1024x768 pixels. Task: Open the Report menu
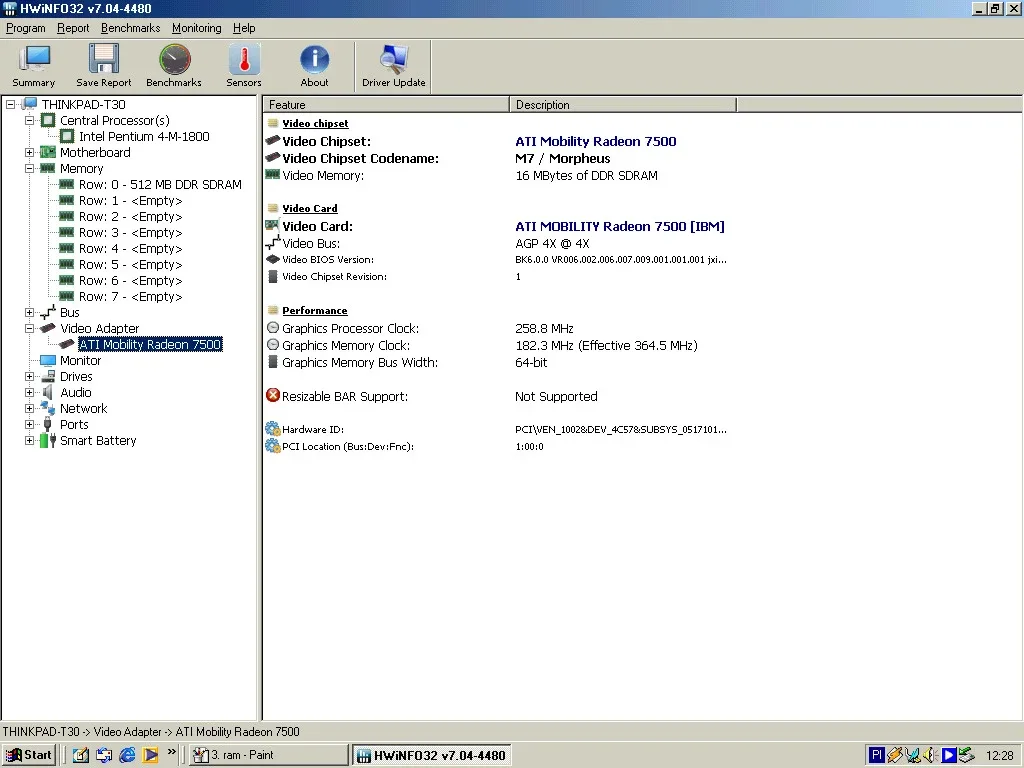(x=73, y=28)
